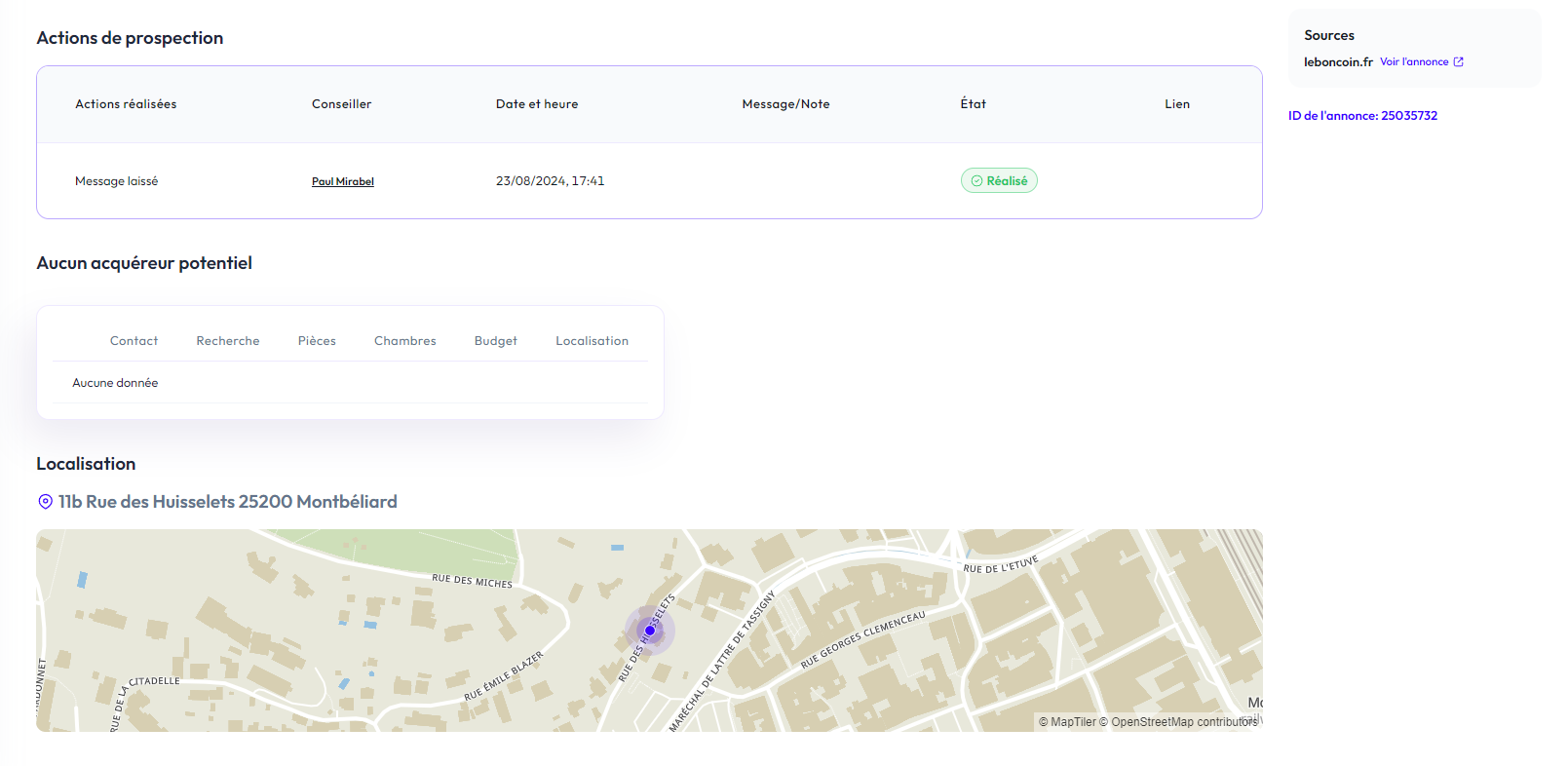This screenshot has height=766, width=1568.
Task: Click the Budget column header
Action: [x=495, y=341]
